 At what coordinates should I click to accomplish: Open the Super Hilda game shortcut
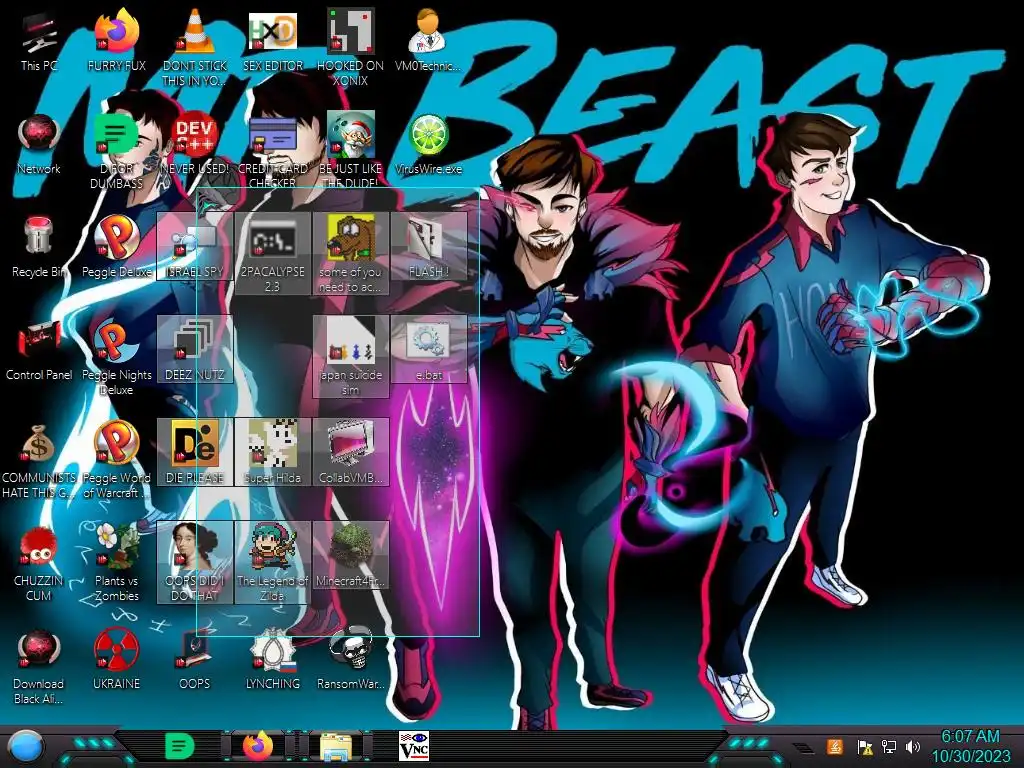[x=273, y=453]
